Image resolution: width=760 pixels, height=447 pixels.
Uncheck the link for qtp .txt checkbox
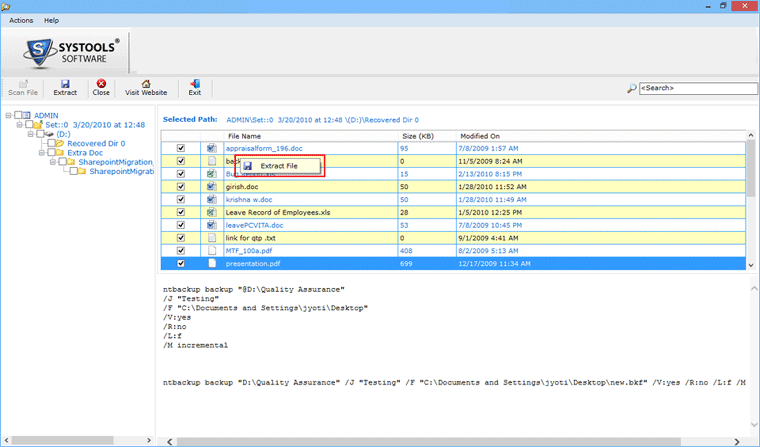(181, 238)
